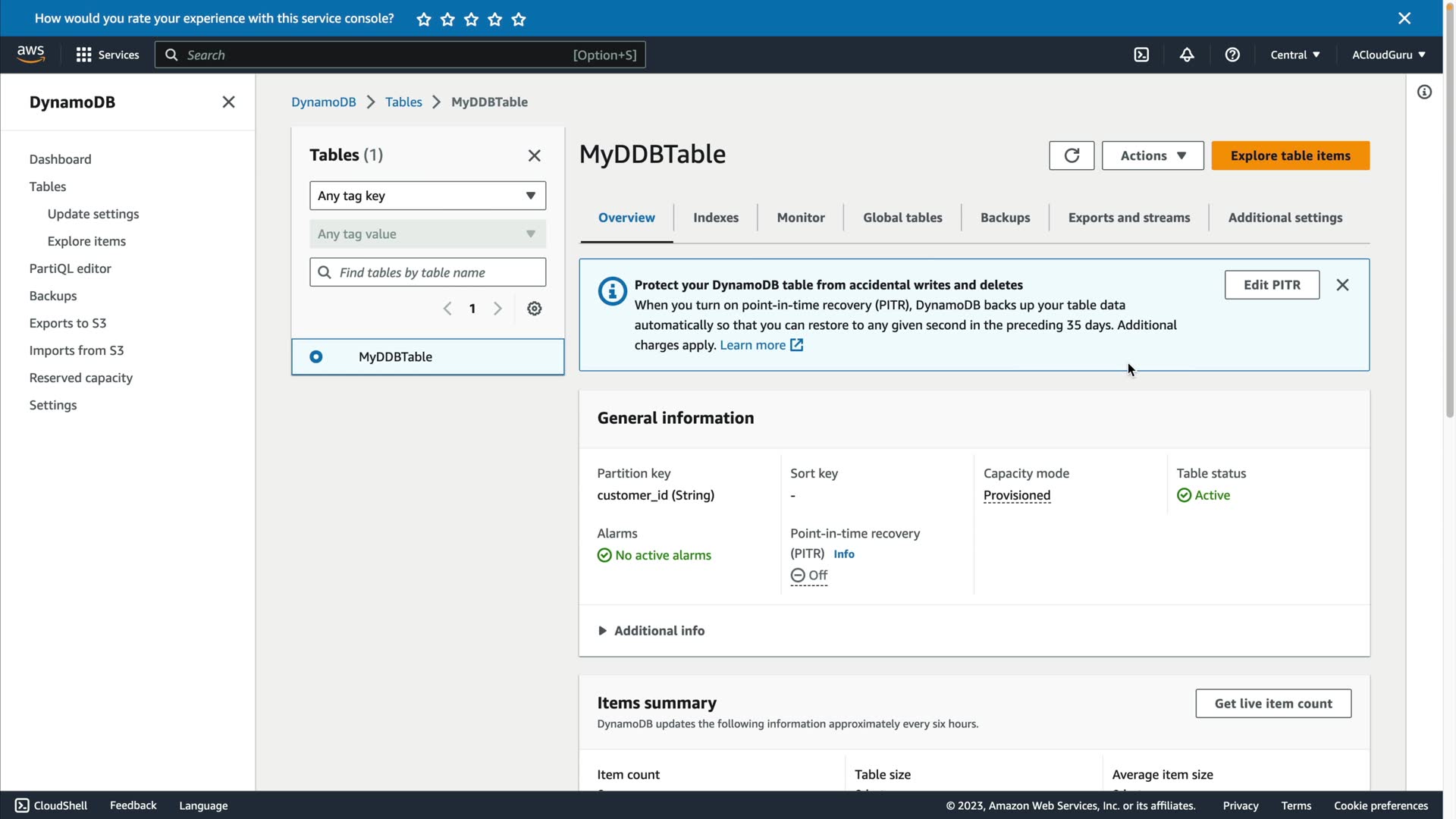Rate the console one star
This screenshot has height=819, width=1456.
point(424,20)
